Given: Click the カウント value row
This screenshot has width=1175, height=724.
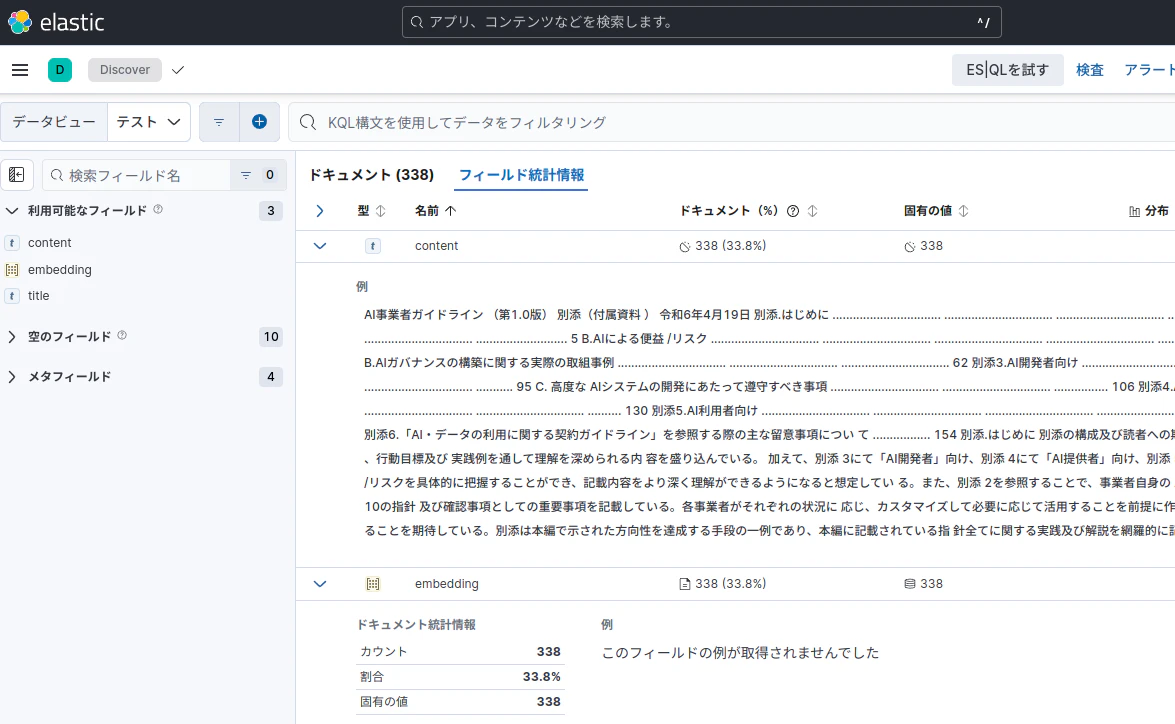Looking at the screenshot, I should (460, 651).
